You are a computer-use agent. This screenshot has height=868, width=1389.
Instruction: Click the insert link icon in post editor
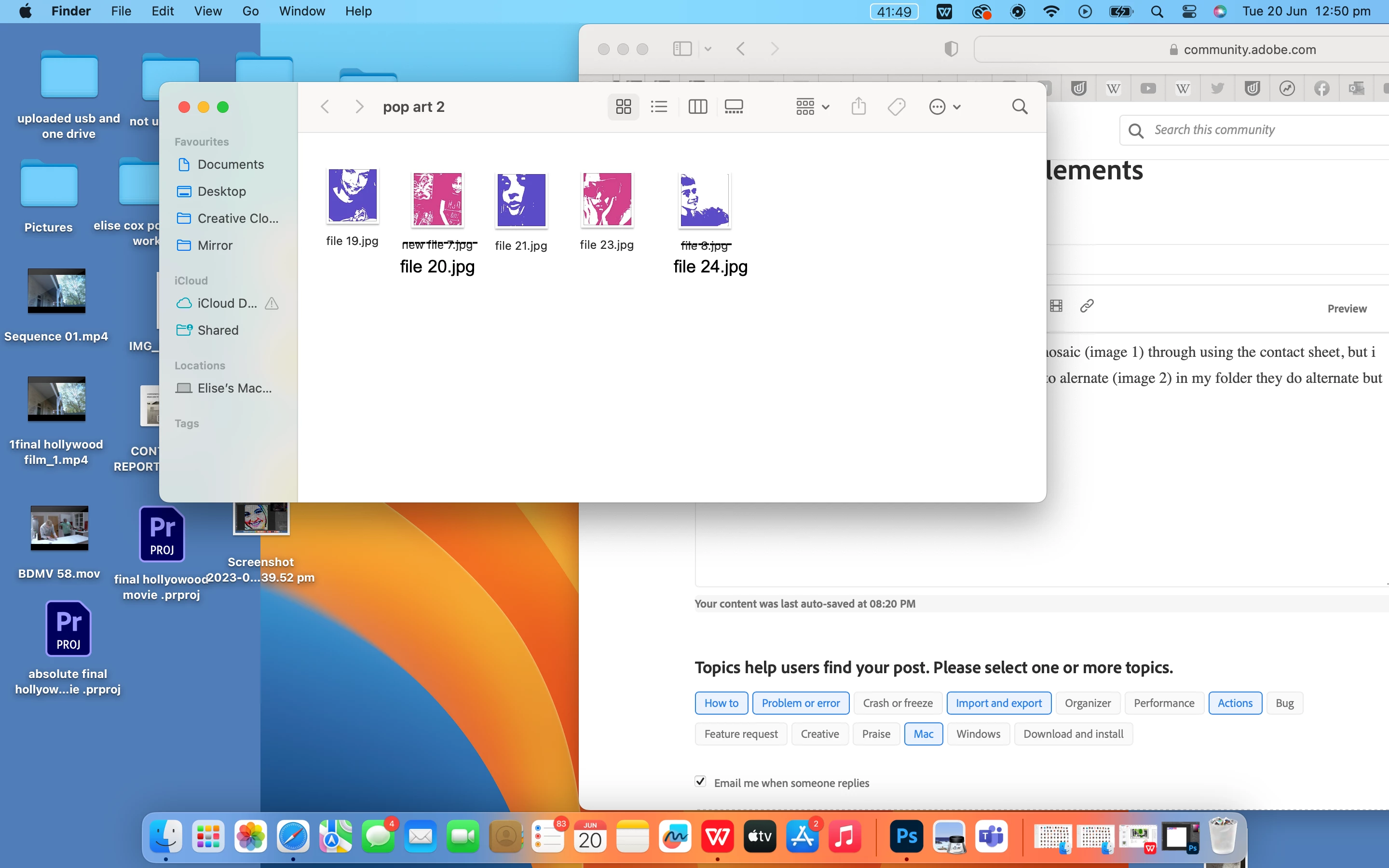click(x=1087, y=306)
